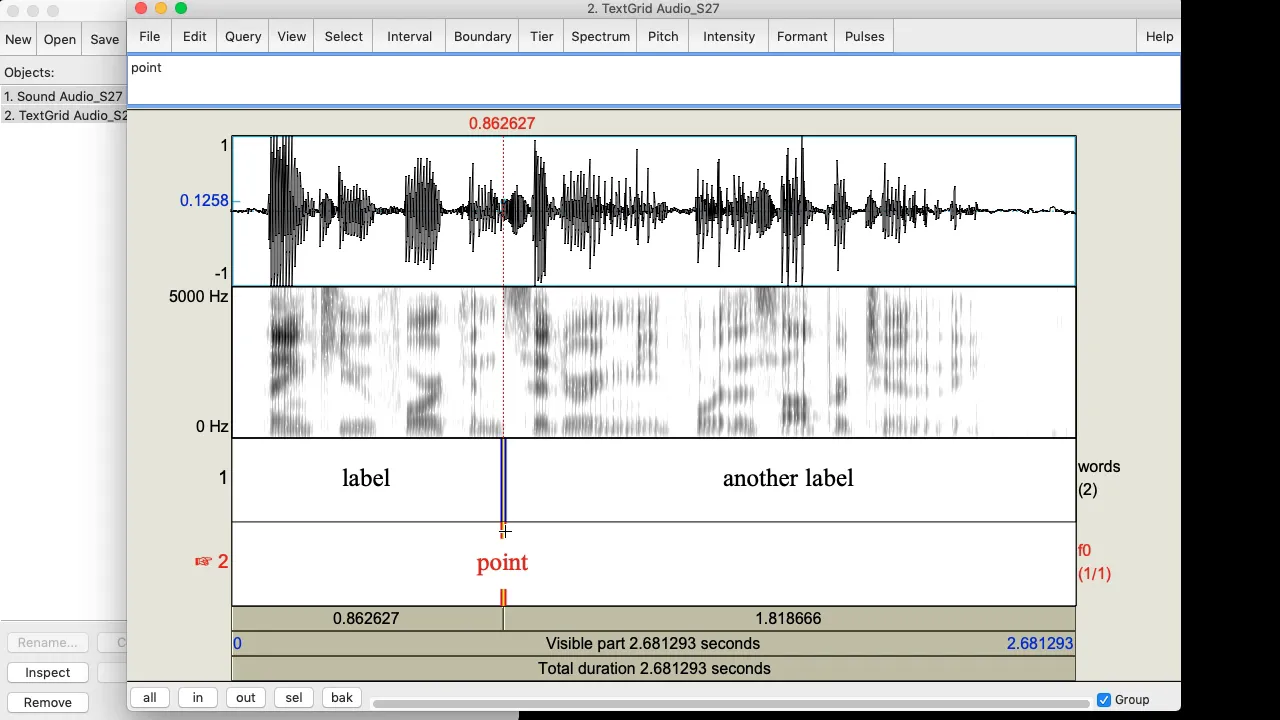Screen dimensions: 1280x720
Task: Select the 'label' interval in words tier
Action: coord(366,478)
